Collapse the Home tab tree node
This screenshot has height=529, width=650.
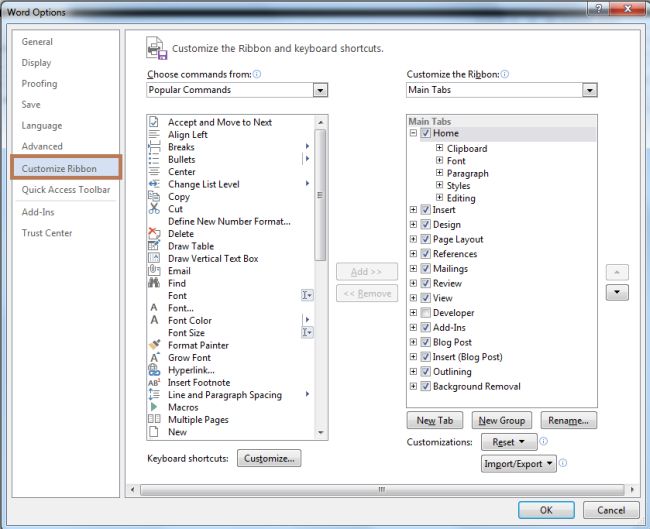click(x=413, y=133)
